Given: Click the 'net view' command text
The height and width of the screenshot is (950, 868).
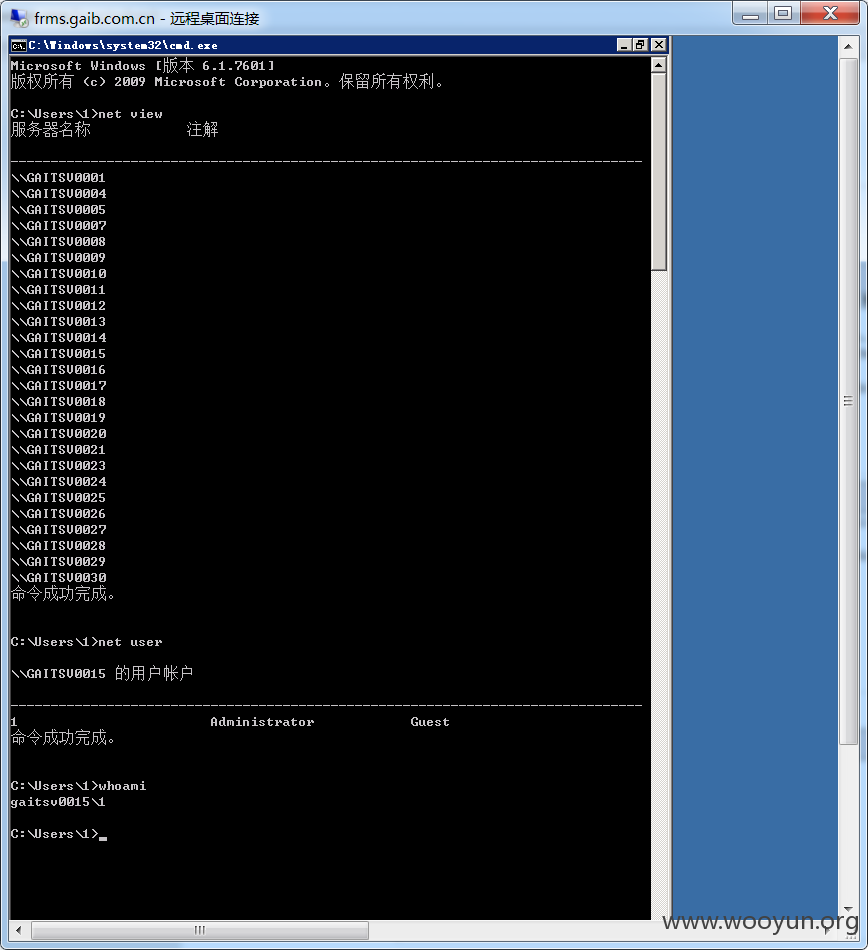Looking at the screenshot, I should [130, 114].
